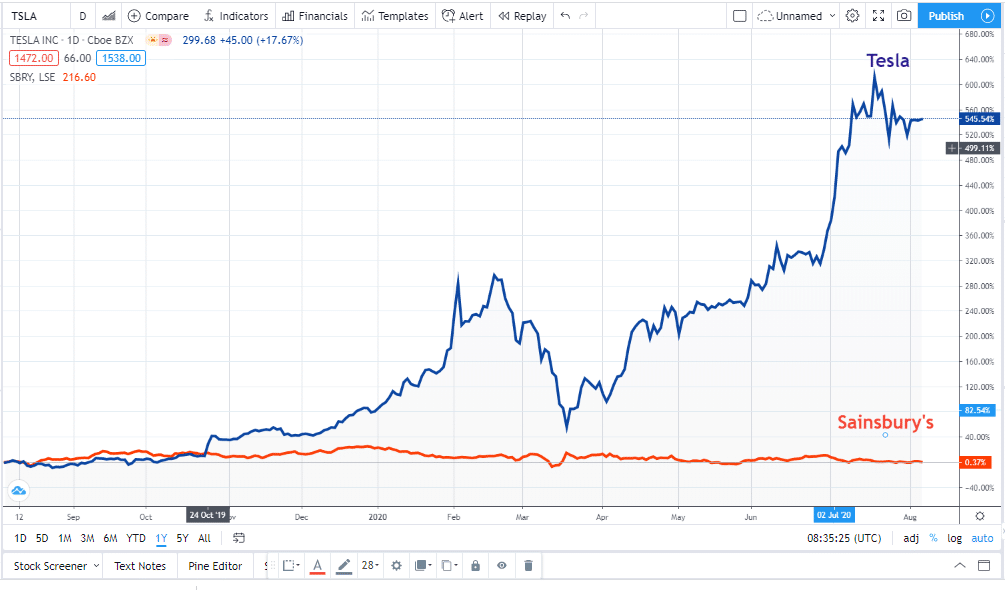Open the 08:35:25 (UTC) timezone menu
The height and width of the screenshot is (590, 1005).
pyautogui.click(x=844, y=538)
